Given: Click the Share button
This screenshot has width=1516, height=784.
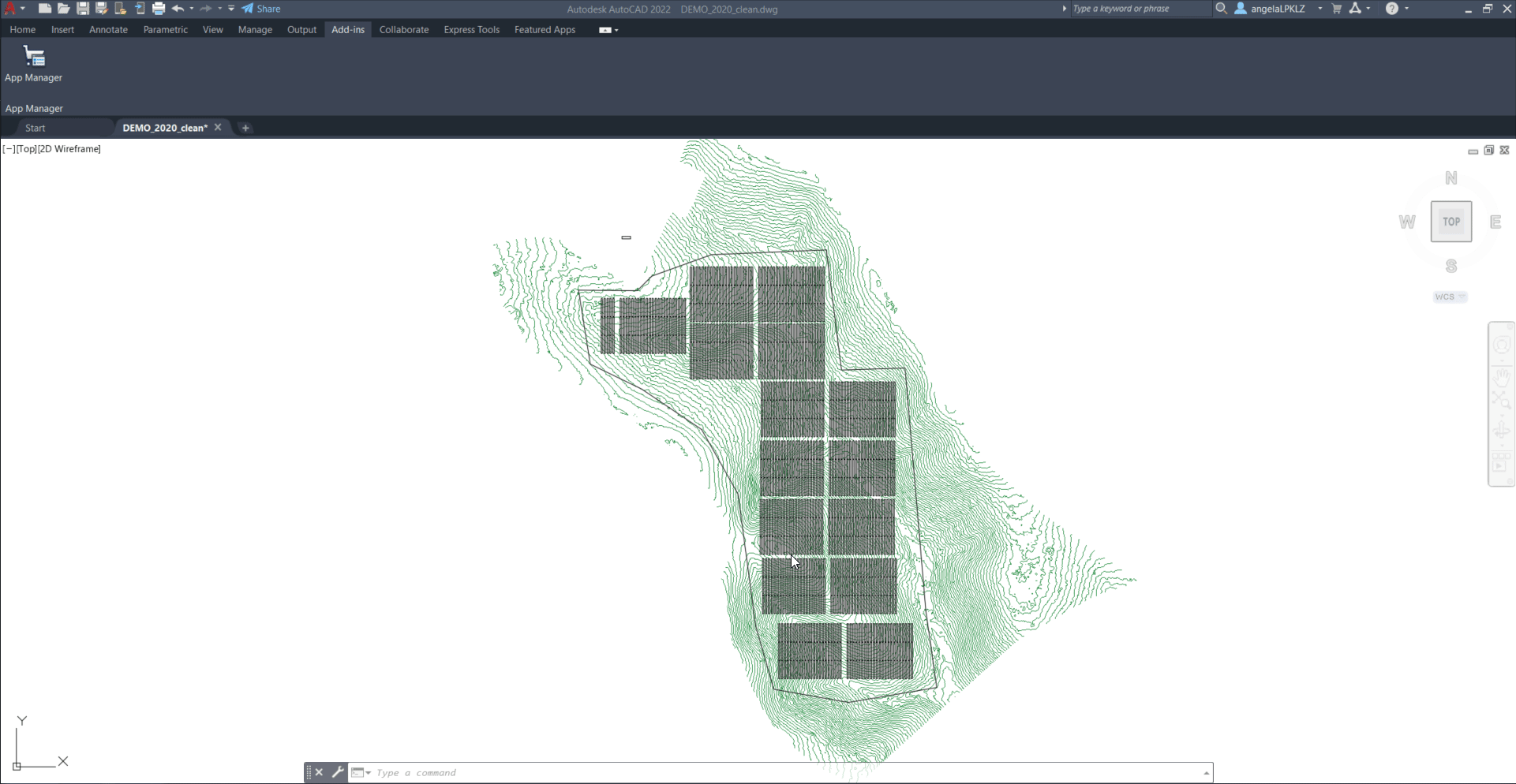Looking at the screenshot, I should coord(261,9).
